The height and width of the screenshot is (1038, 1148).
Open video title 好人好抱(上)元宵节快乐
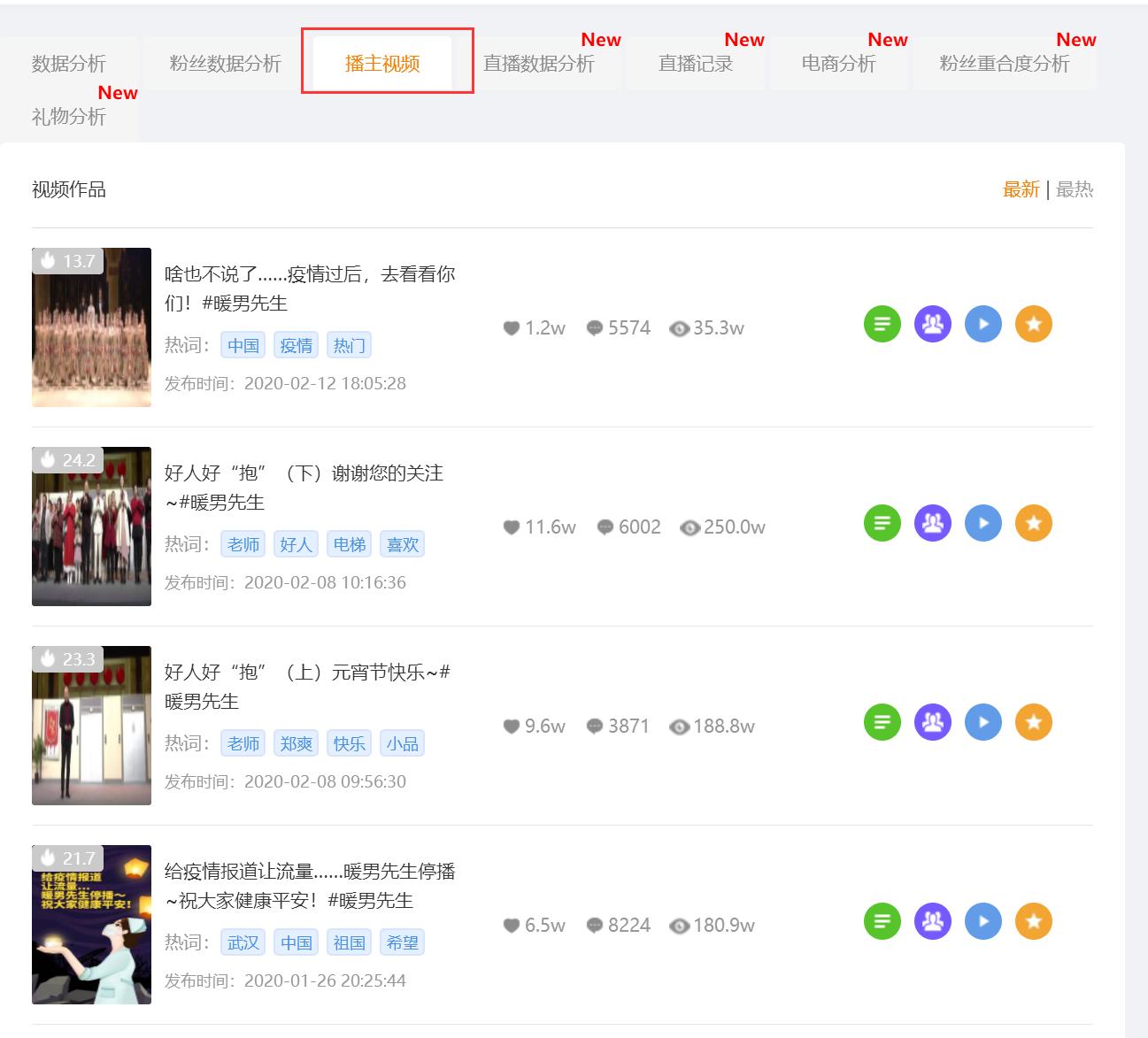pos(307,687)
